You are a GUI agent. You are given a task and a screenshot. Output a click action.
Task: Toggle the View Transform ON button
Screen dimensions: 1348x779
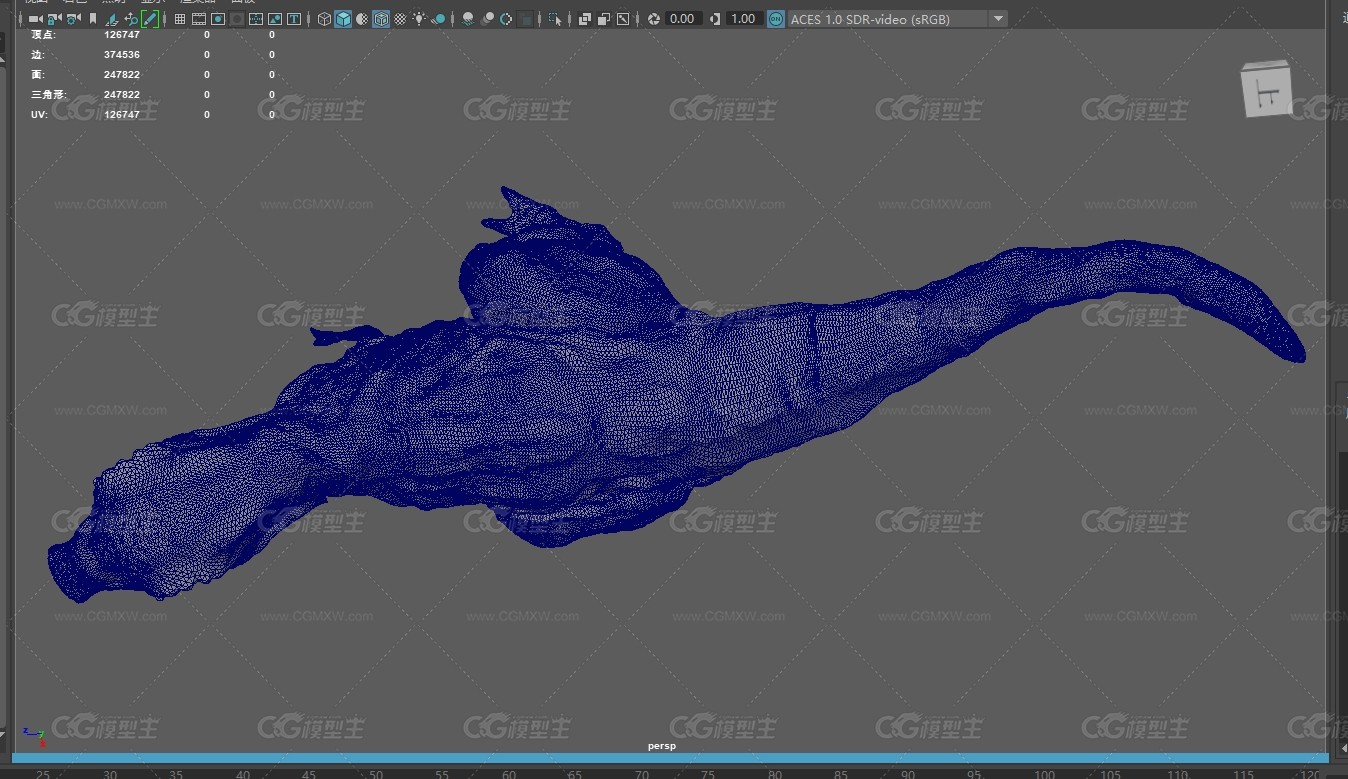[x=776, y=19]
